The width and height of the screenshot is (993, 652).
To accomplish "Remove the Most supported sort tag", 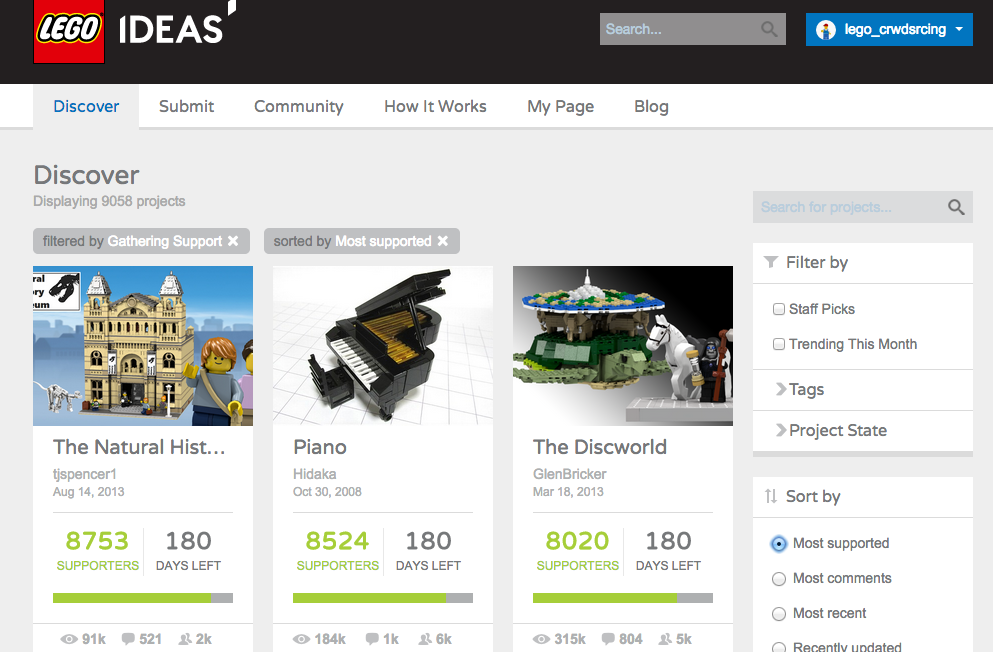I will tap(443, 241).
